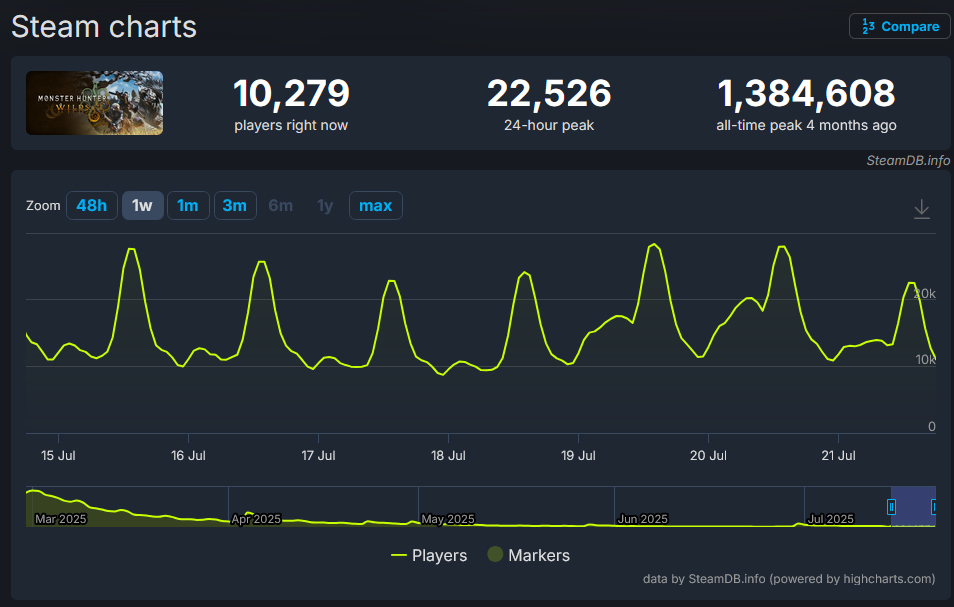Click the 15 Jul axis label

[58, 456]
